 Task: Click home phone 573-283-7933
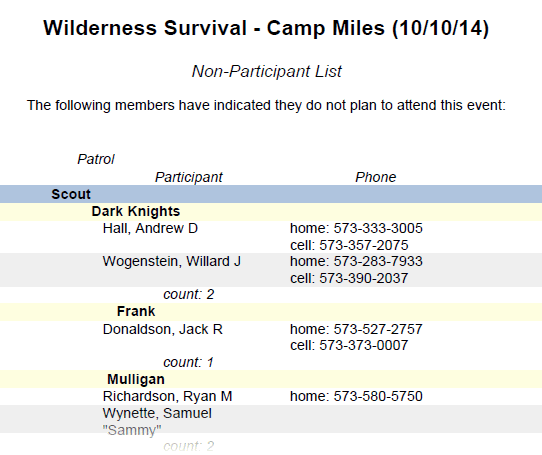(x=378, y=261)
